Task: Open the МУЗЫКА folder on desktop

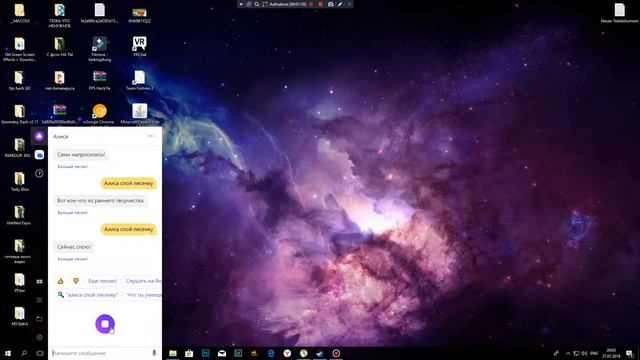Action: pyautogui.click(x=20, y=316)
